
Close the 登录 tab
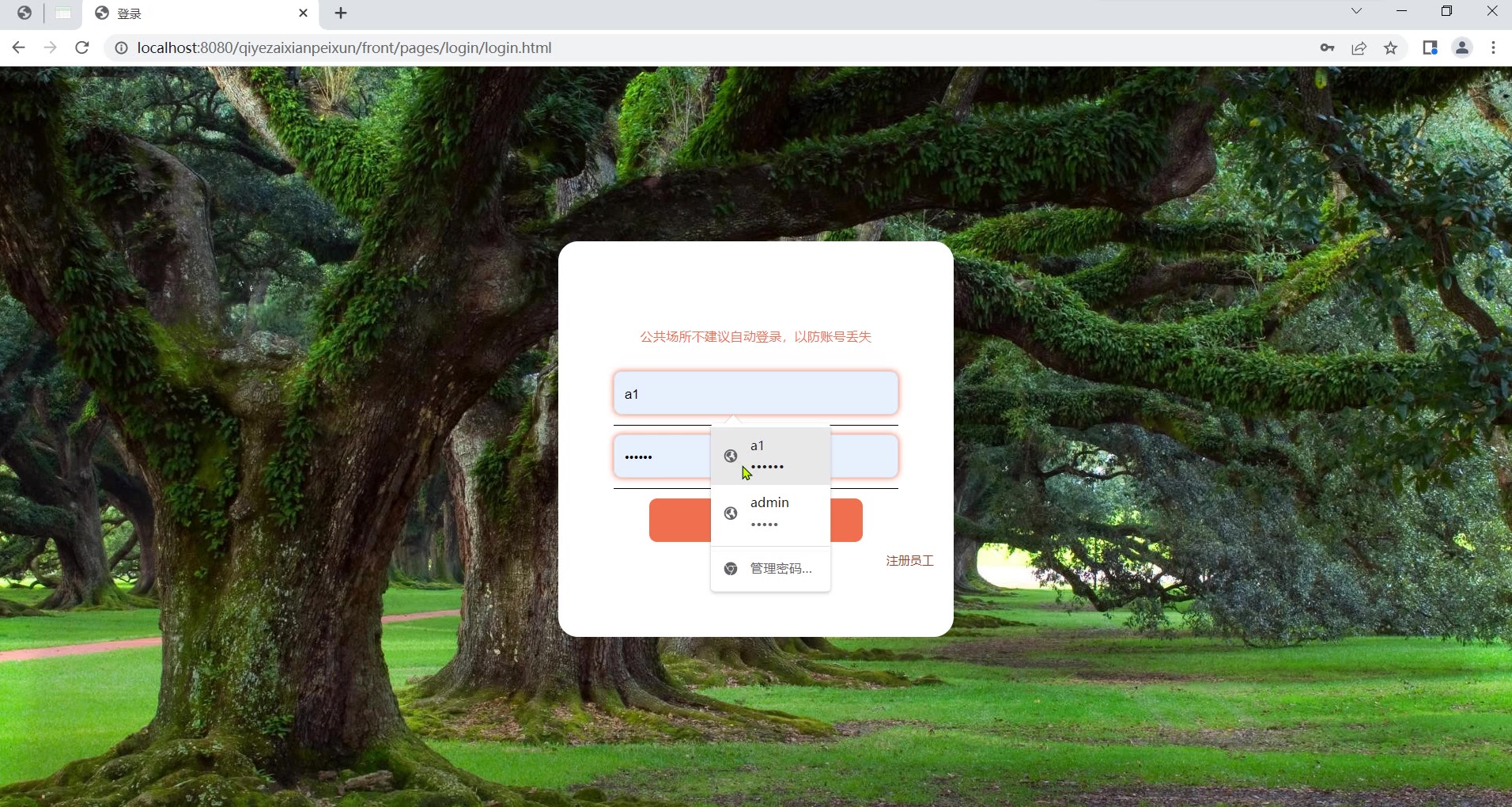(303, 13)
